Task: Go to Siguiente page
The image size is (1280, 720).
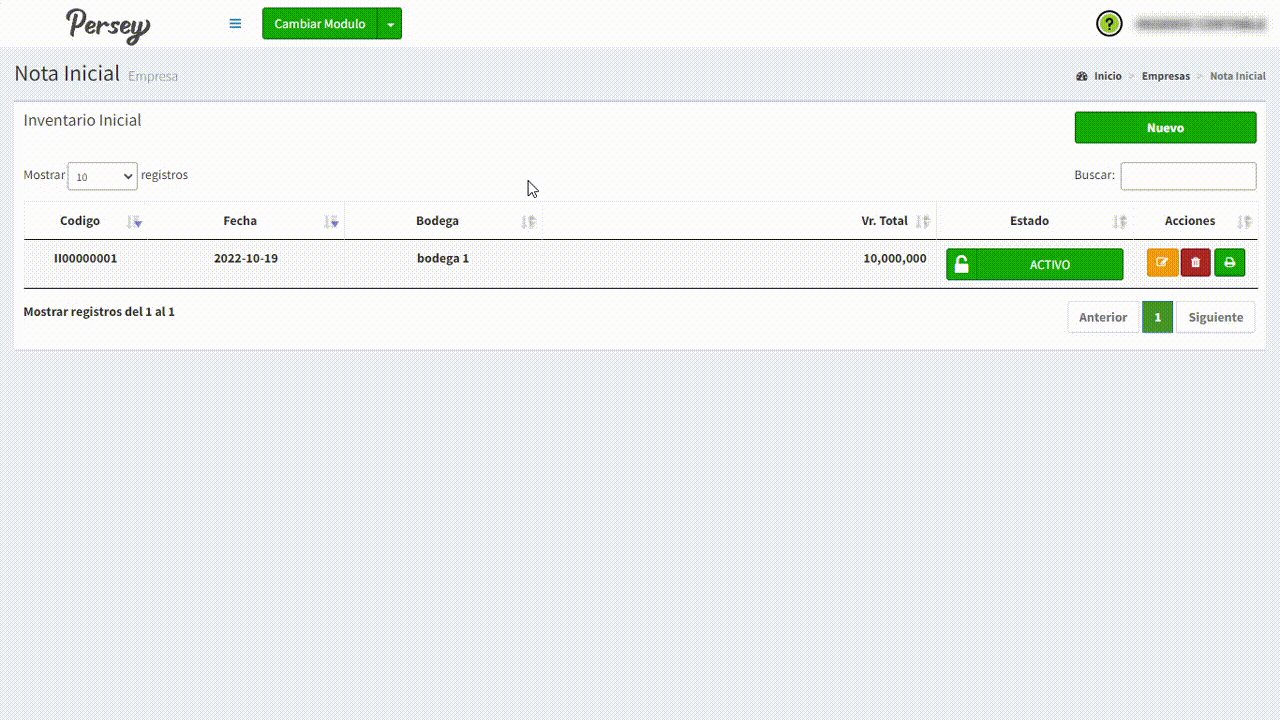Action: click(x=1215, y=317)
